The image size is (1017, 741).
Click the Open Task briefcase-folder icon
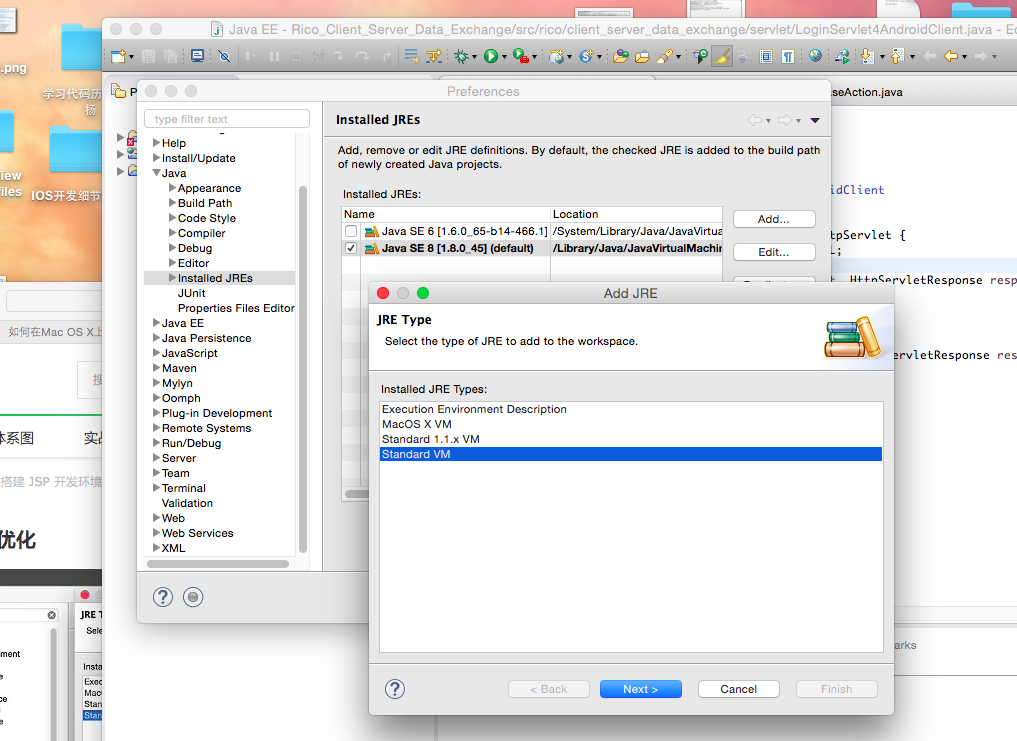(642, 56)
